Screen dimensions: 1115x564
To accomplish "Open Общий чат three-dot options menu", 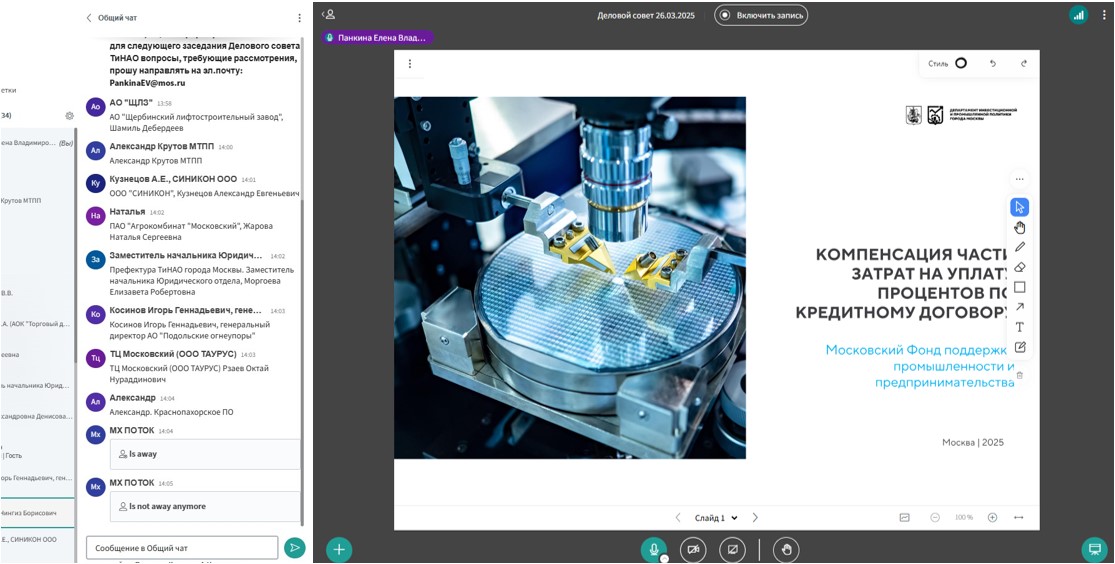I will pos(299,18).
